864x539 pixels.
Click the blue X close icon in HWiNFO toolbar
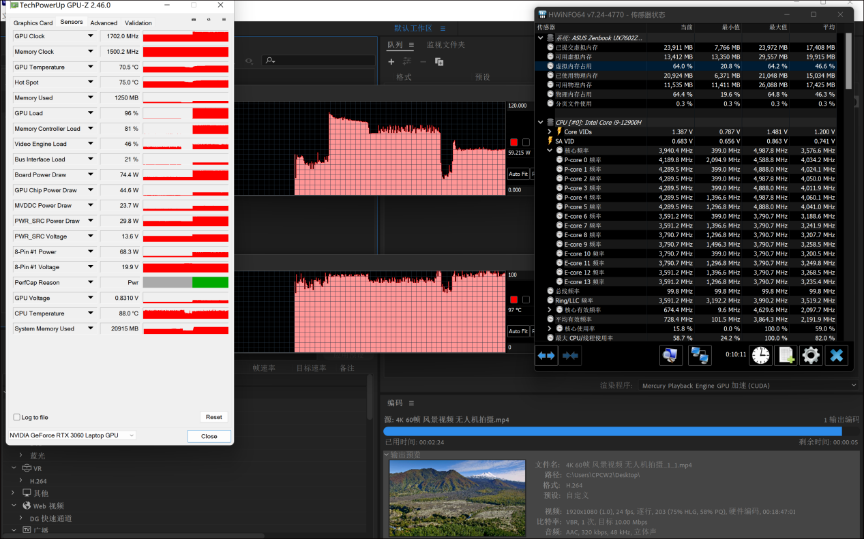coord(836,355)
